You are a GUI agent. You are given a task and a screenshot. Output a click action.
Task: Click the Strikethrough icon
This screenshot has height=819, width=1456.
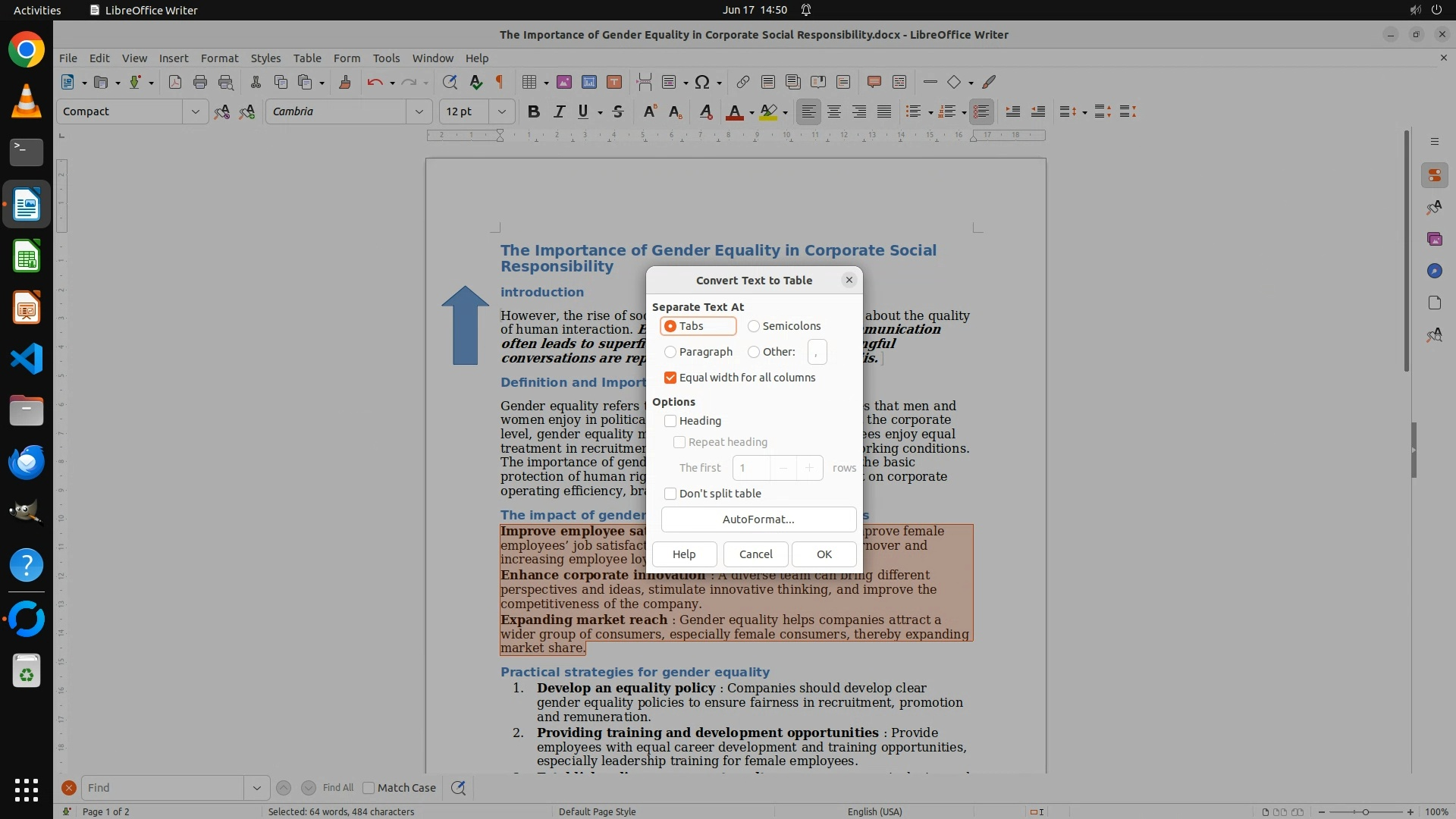[x=618, y=111]
